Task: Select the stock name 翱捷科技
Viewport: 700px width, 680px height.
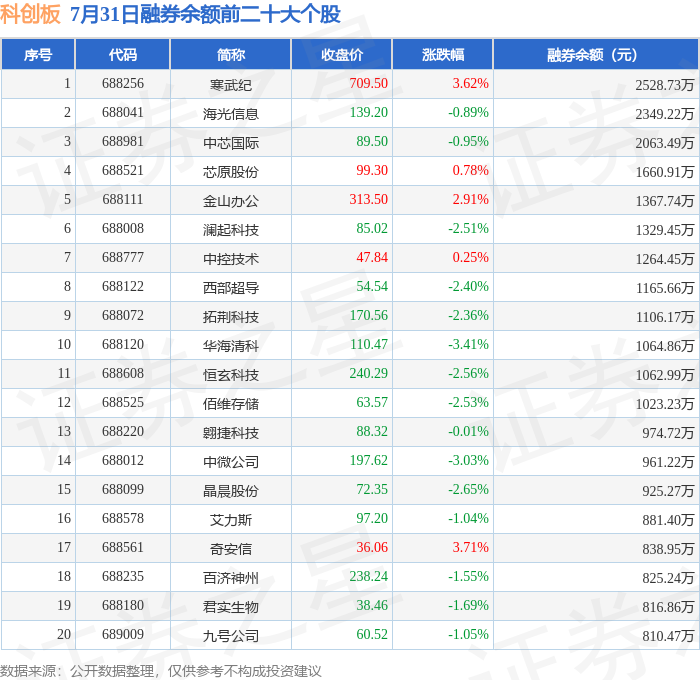Action: click(231, 433)
